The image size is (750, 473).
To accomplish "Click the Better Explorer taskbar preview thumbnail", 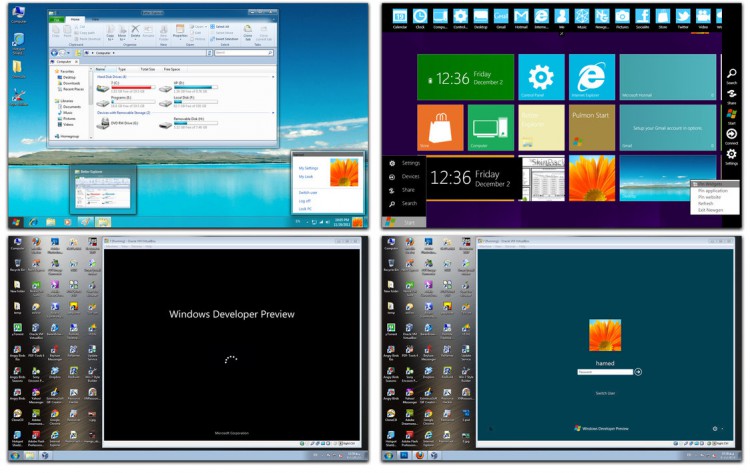I will (103, 192).
